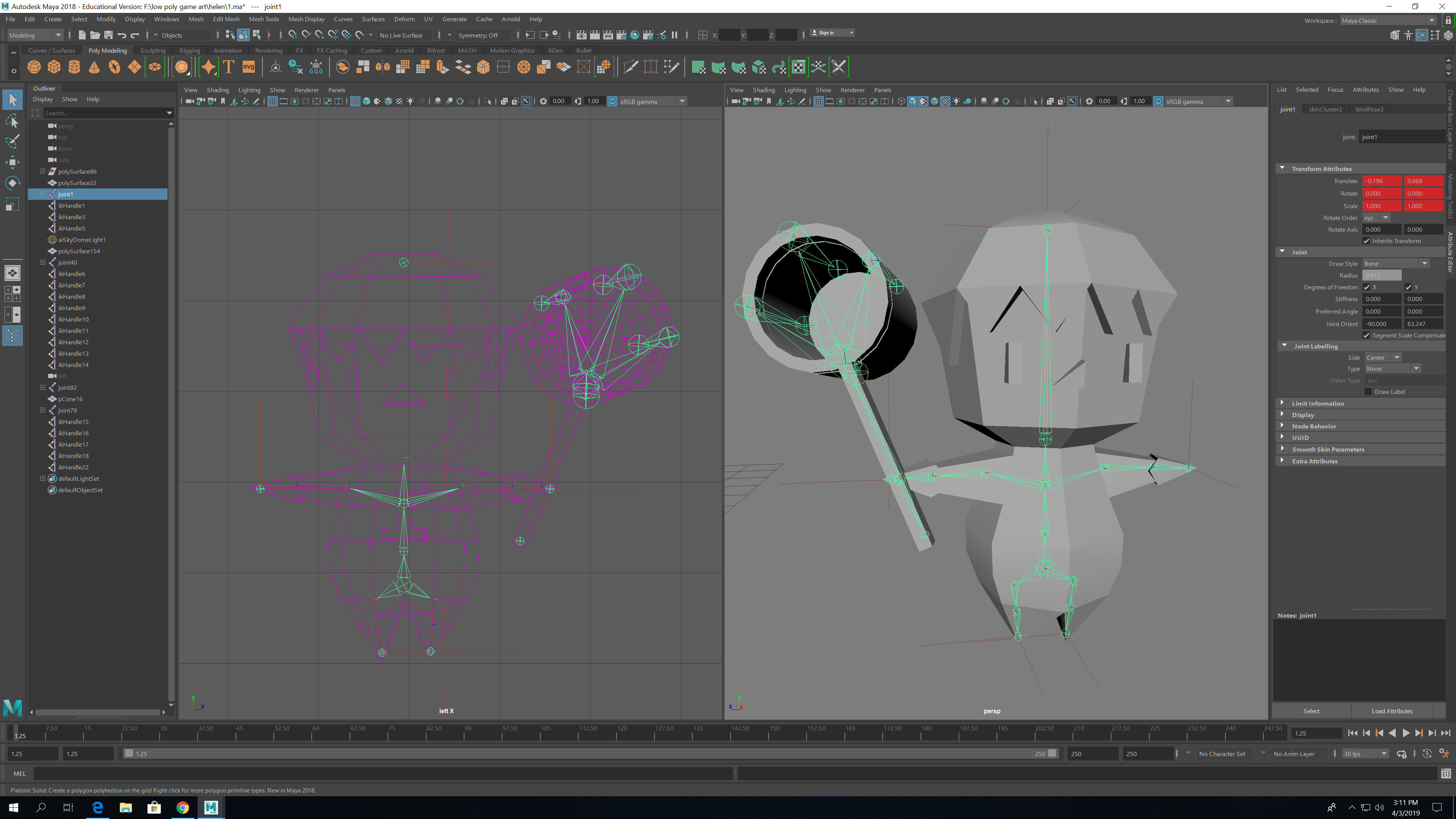The width and height of the screenshot is (1456, 819).
Task: Expand joint40 in the Outliner
Action: [42, 262]
